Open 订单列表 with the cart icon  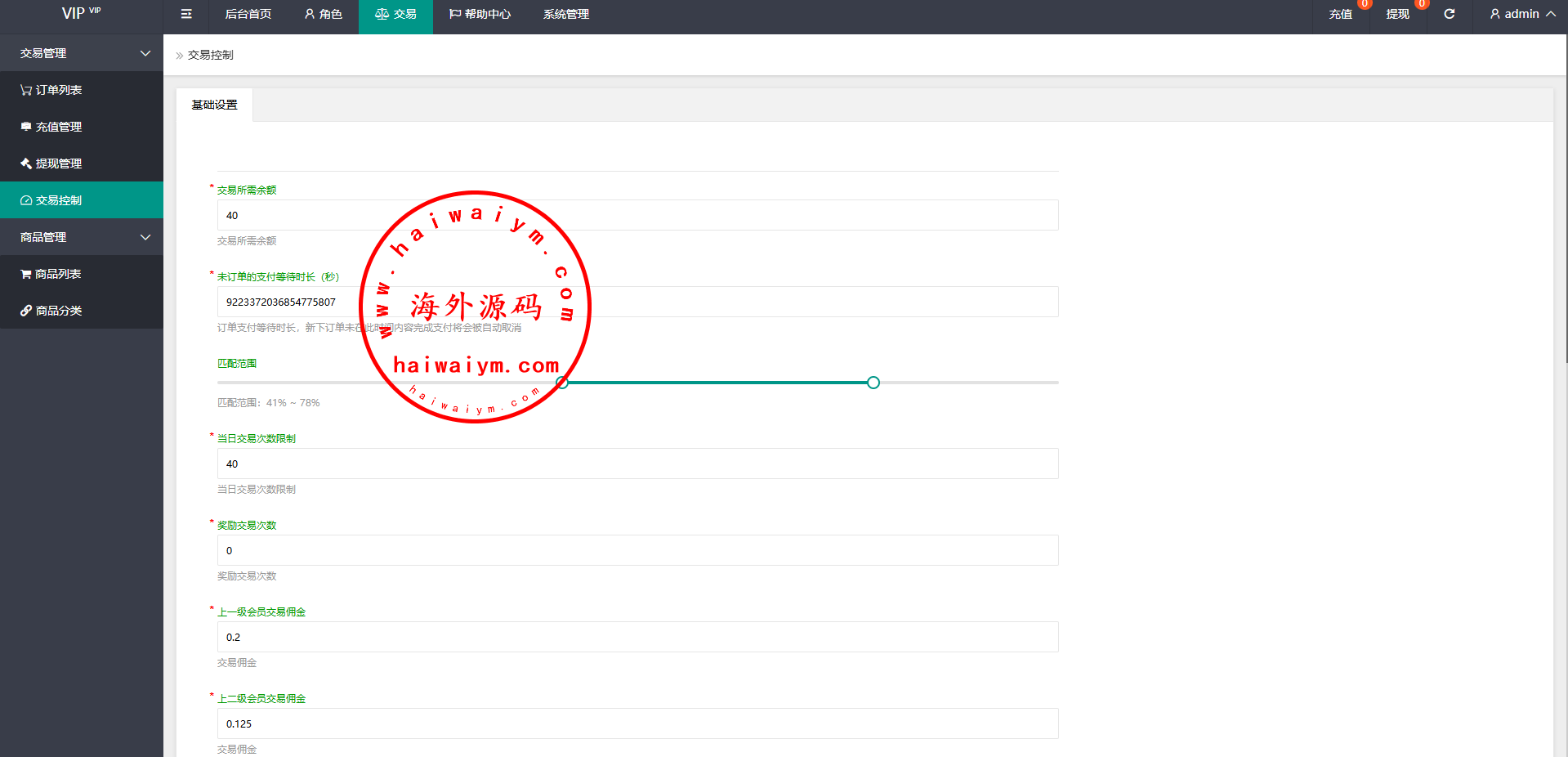(51, 90)
